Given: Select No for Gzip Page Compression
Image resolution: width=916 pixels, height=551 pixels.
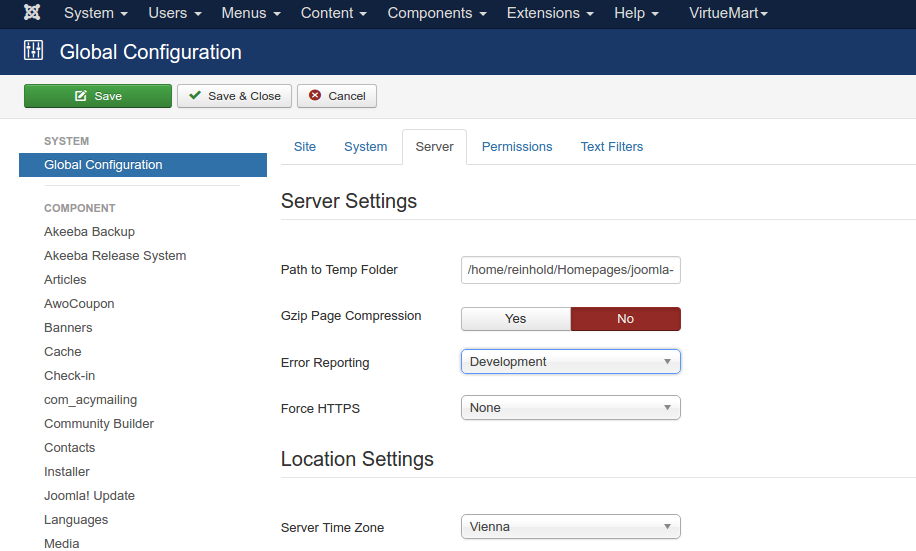Looking at the screenshot, I should pos(625,319).
